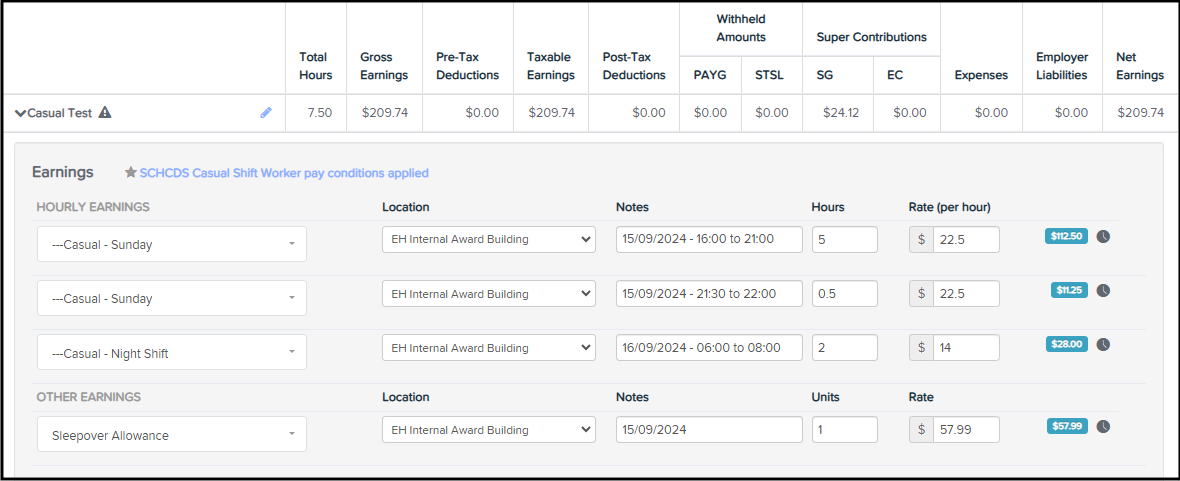1180x481 pixels.
Task: Open the Sleepover Allowance category dropdown
Action: pyautogui.click(x=171, y=434)
